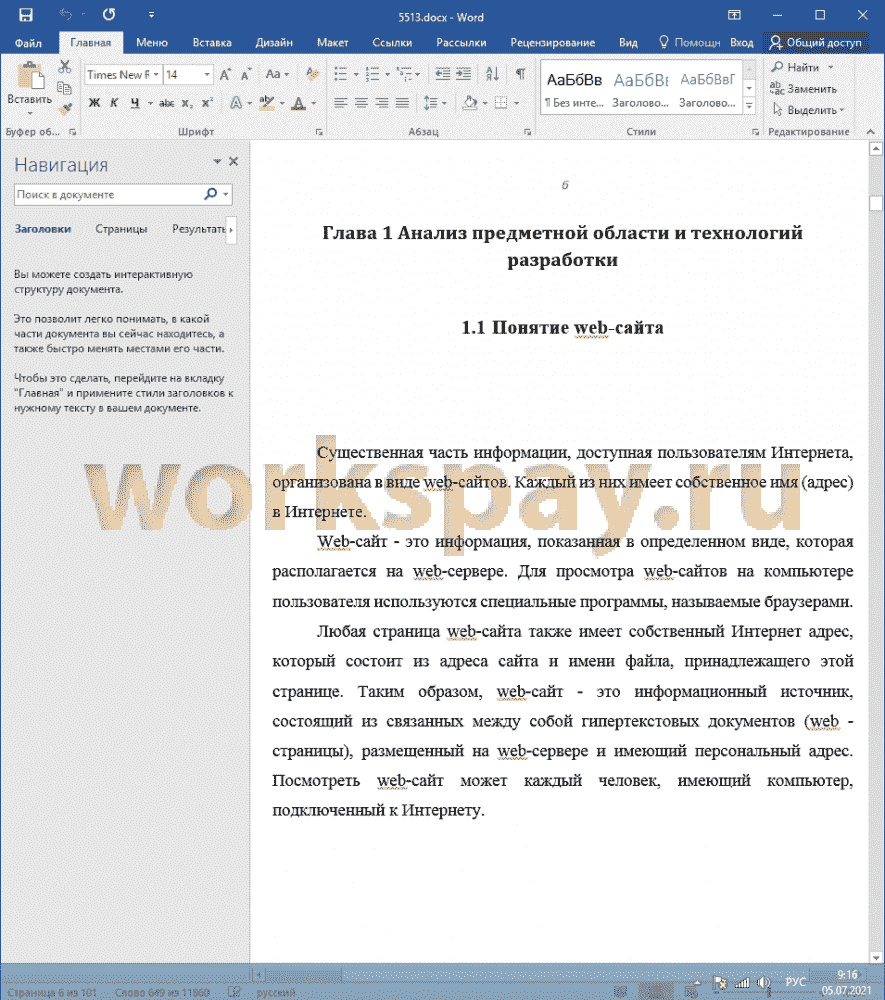The image size is (885, 1000).
Task: Redo or repeat the last action
Action: tap(109, 14)
